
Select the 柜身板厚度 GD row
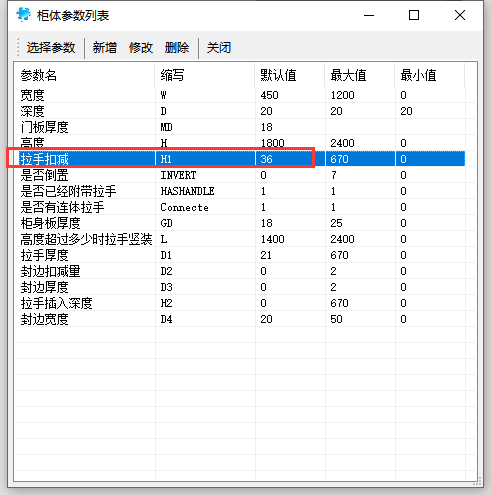pos(240,223)
